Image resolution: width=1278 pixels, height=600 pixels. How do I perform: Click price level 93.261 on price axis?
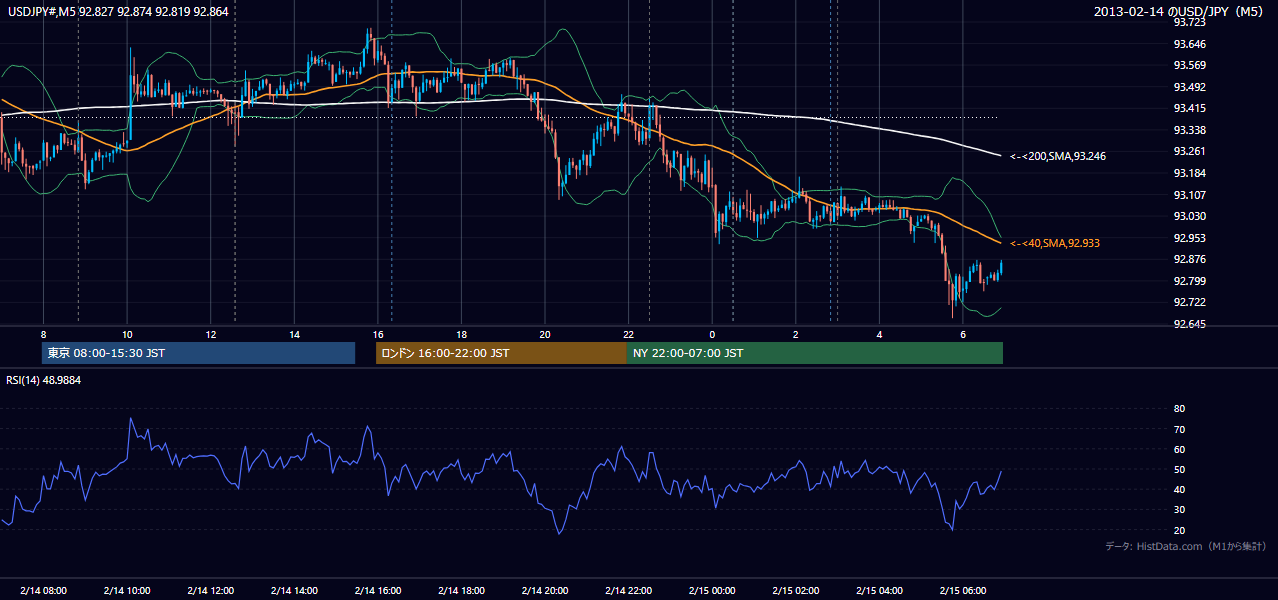(x=1189, y=151)
